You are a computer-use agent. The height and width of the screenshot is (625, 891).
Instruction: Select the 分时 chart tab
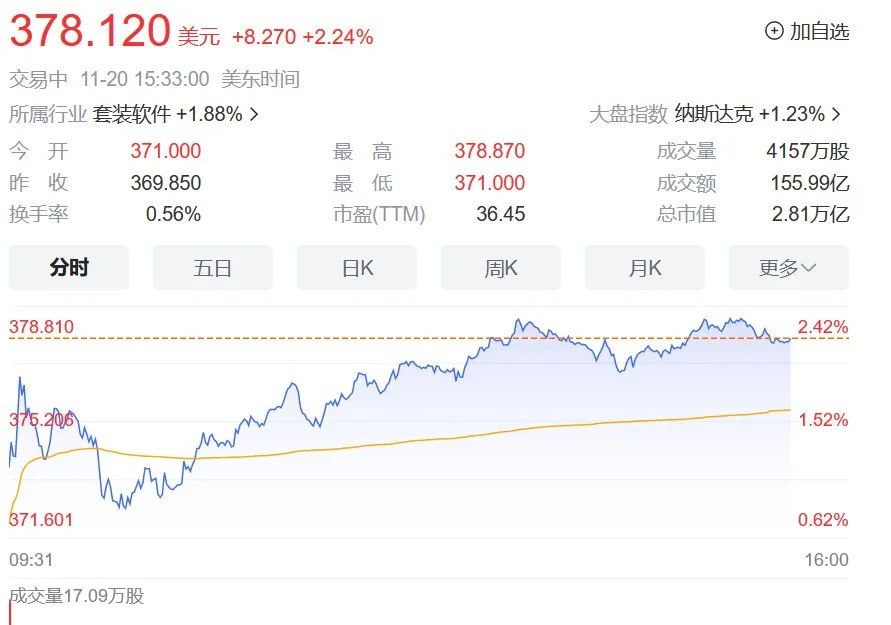(69, 268)
